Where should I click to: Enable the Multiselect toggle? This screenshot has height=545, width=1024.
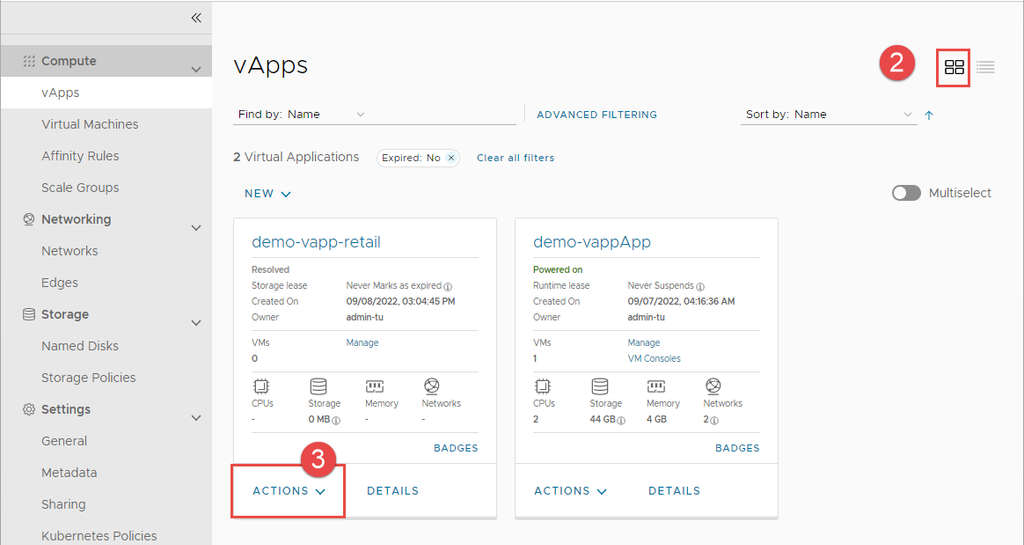[x=906, y=193]
